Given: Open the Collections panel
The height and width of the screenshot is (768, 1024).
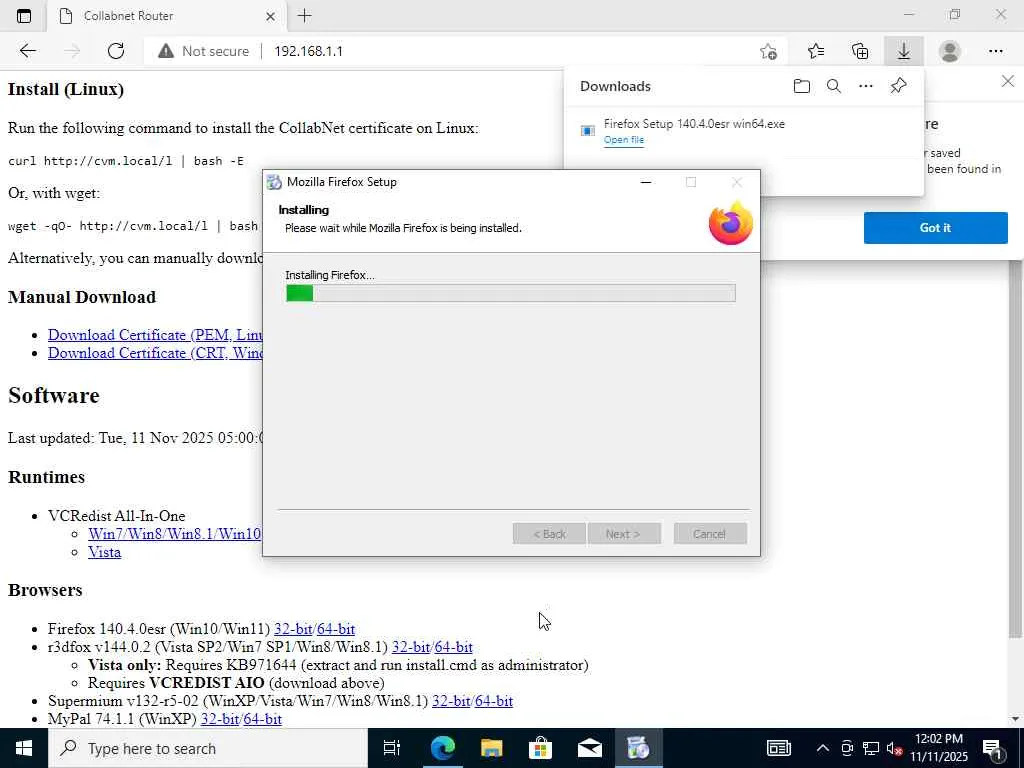Looking at the screenshot, I should click(860, 51).
